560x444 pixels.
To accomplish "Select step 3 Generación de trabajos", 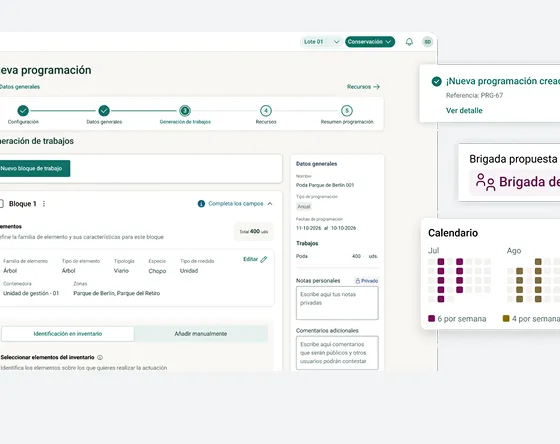I will click(x=185, y=111).
